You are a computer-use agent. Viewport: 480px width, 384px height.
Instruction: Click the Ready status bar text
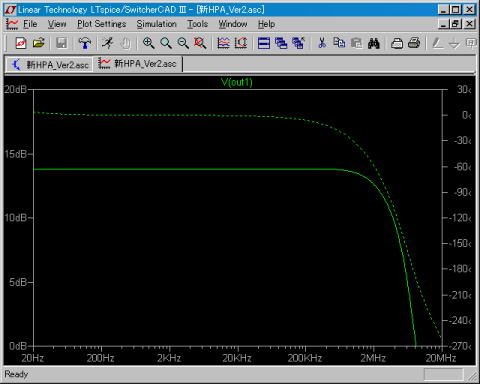16,374
